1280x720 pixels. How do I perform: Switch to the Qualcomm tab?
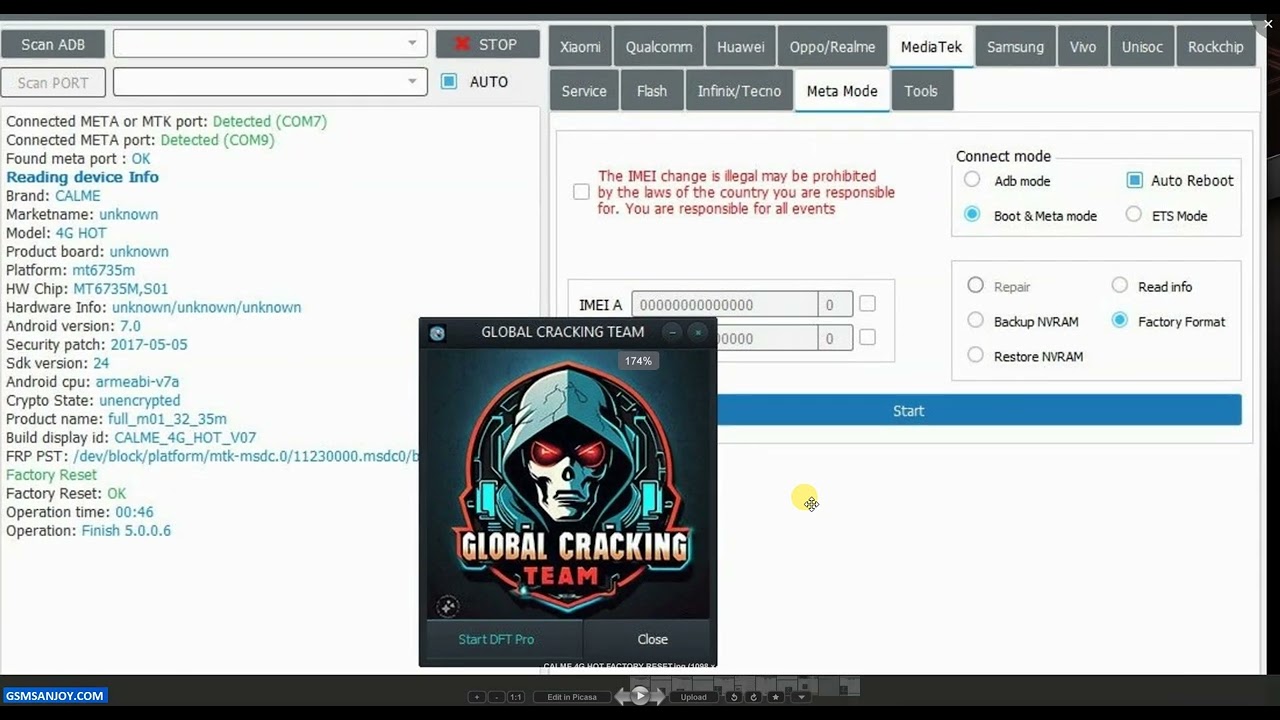pyautogui.click(x=659, y=47)
